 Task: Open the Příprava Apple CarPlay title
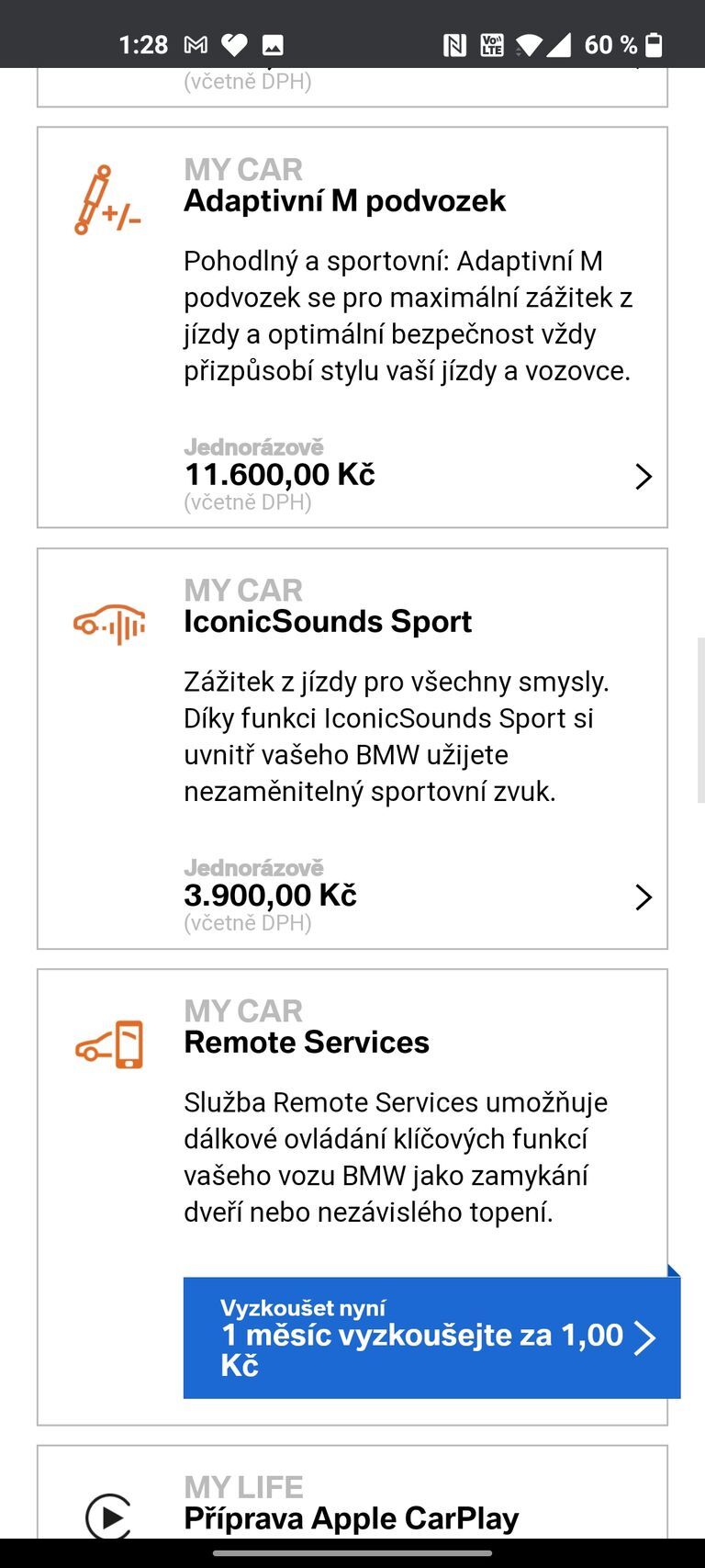pos(351,1519)
